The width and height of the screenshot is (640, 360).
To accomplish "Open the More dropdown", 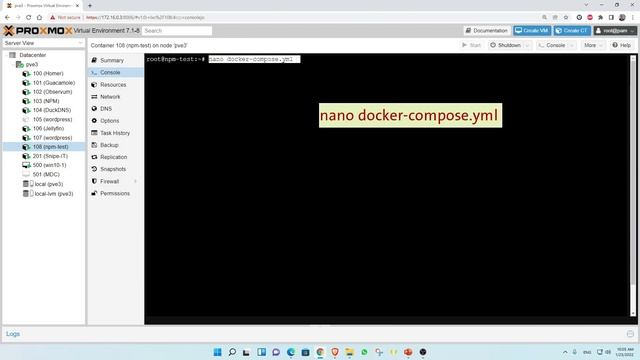I will pyautogui.click(x=593, y=45).
